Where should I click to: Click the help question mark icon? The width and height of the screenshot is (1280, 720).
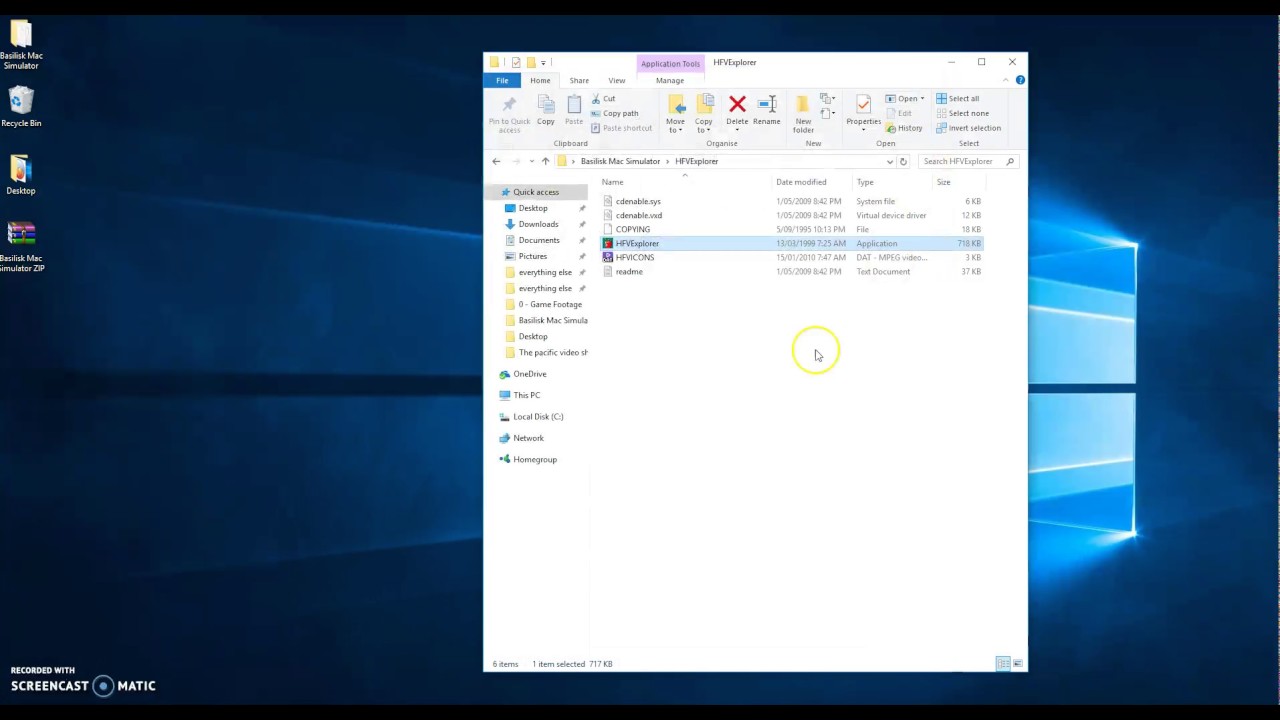point(1020,80)
